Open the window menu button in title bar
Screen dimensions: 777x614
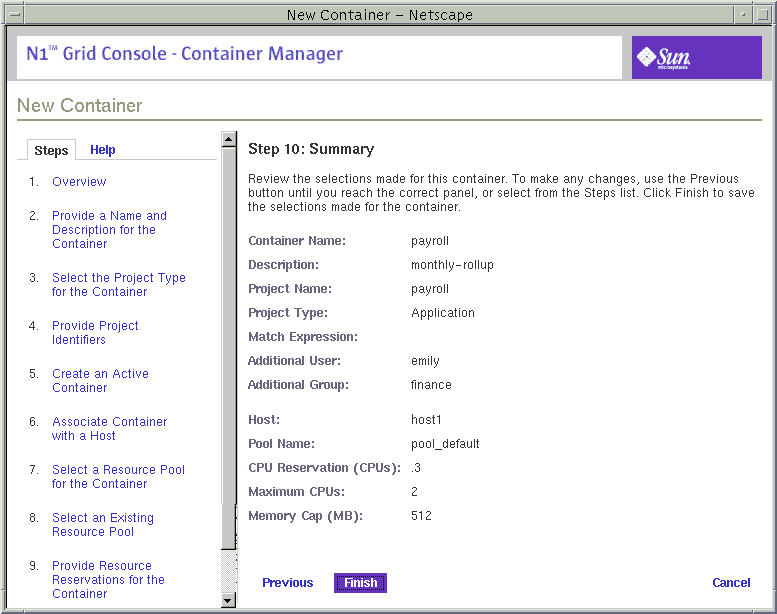(x=15, y=15)
